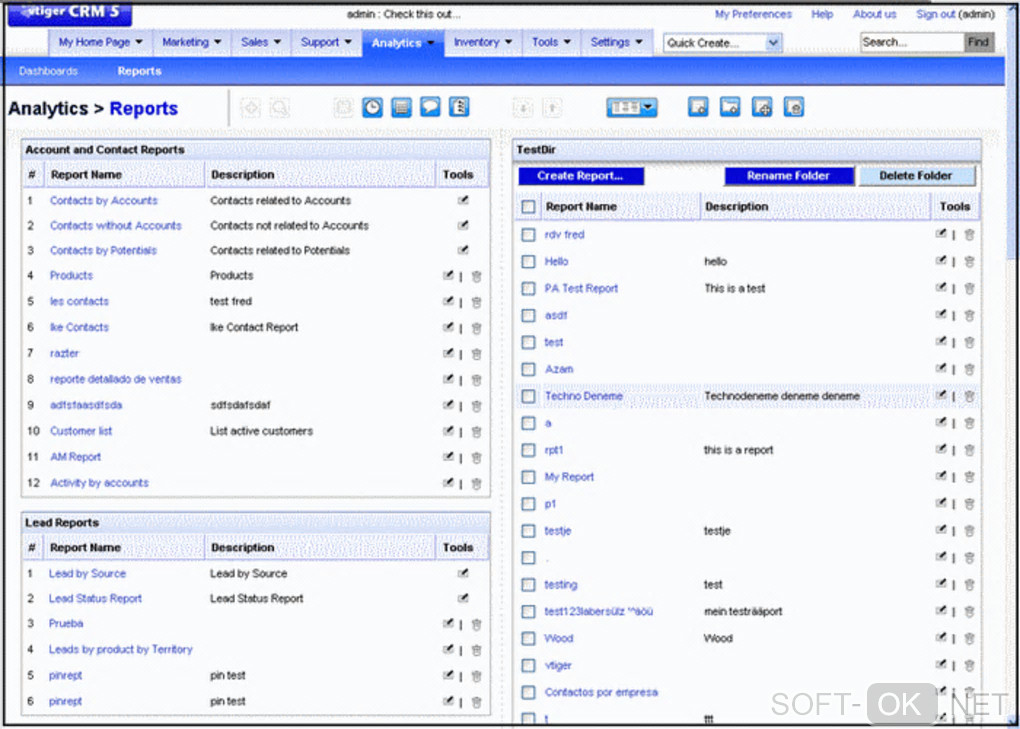Open the reporte detallado de ventas report
This screenshot has height=729, width=1020.
click(x=115, y=379)
